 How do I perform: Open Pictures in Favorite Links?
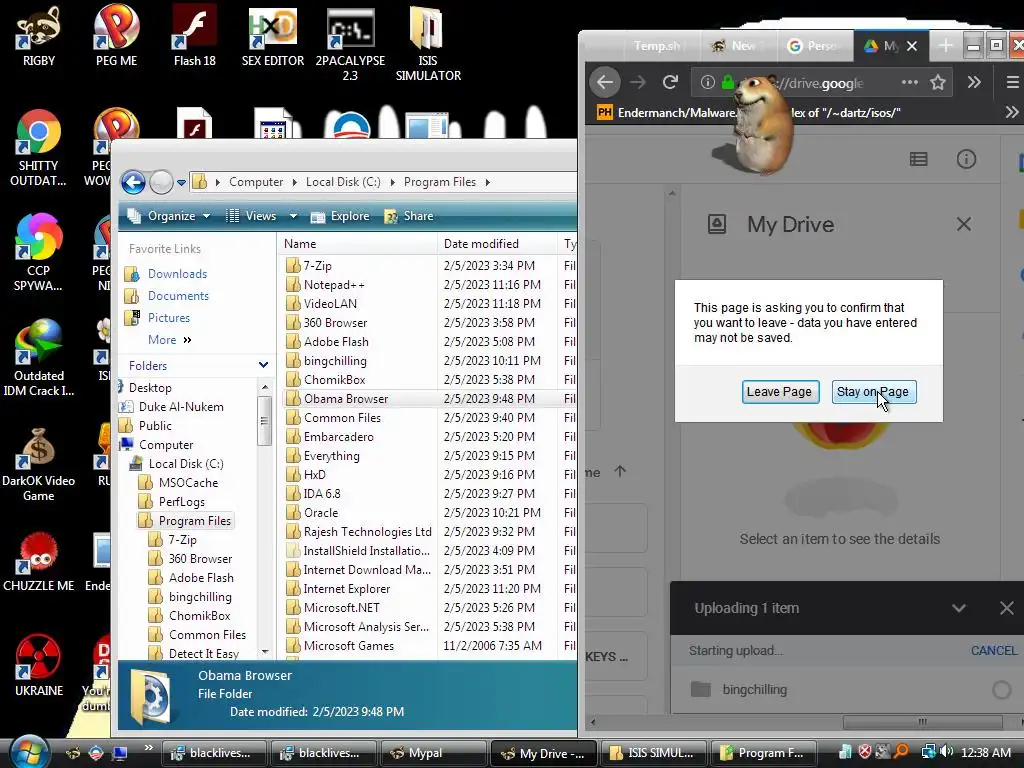point(168,318)
